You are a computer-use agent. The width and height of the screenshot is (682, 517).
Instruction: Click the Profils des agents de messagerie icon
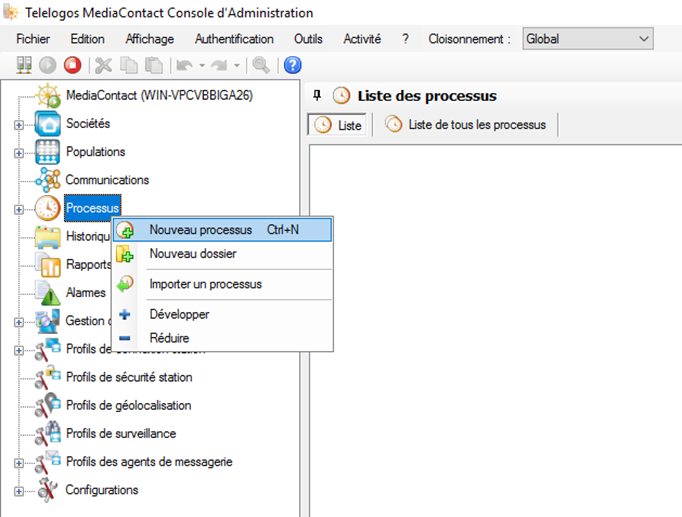48,462
